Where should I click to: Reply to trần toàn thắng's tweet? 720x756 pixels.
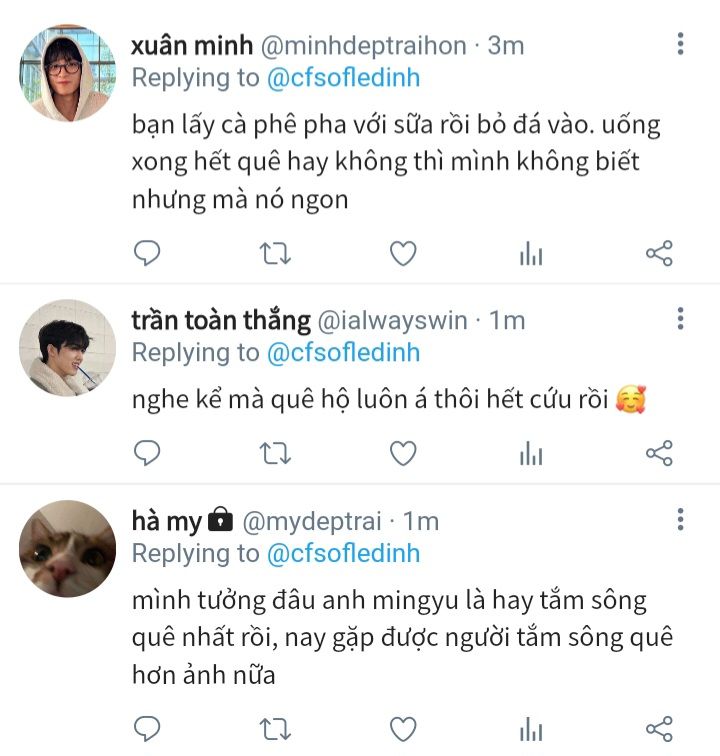147,454
